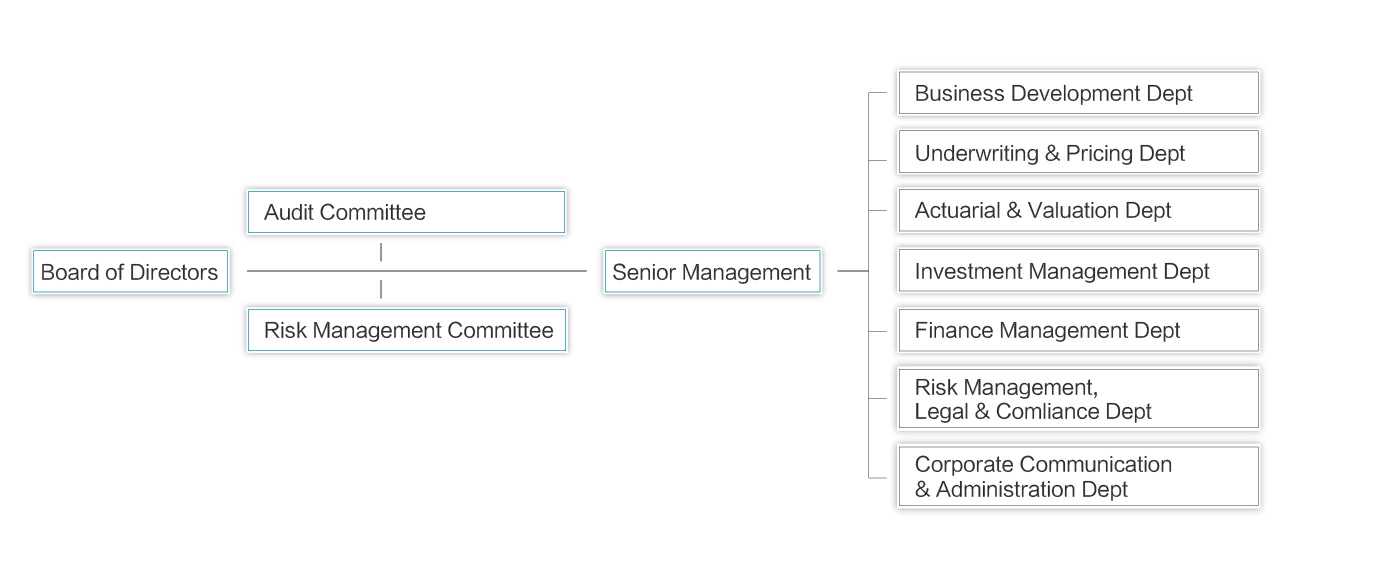1382x569 pixels.
Task: Click Actuarial & Valuation Dept box
Action: click(x=1078, y=211)
